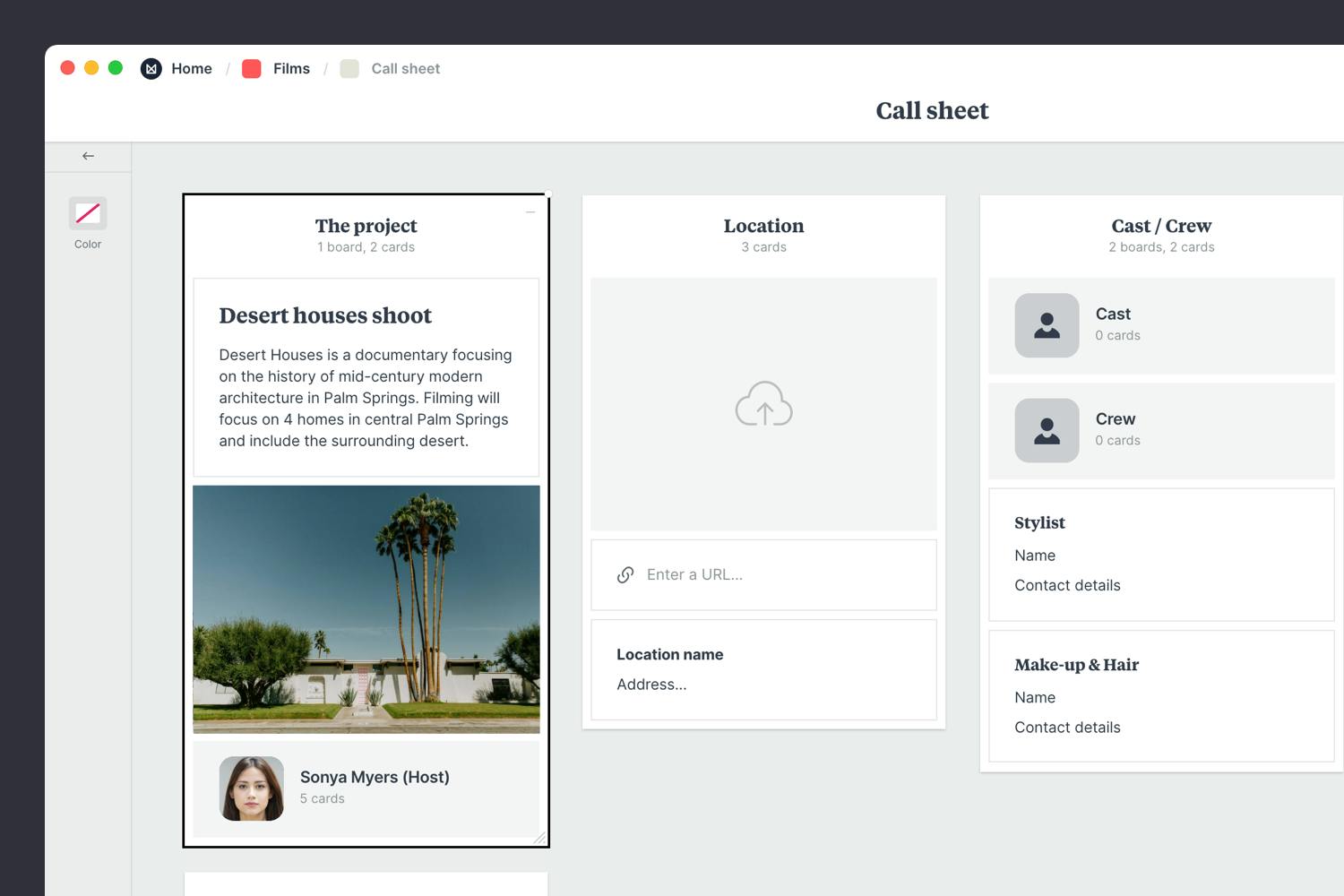
Task: Click the Location name card
Action: (x=763, y=669)
